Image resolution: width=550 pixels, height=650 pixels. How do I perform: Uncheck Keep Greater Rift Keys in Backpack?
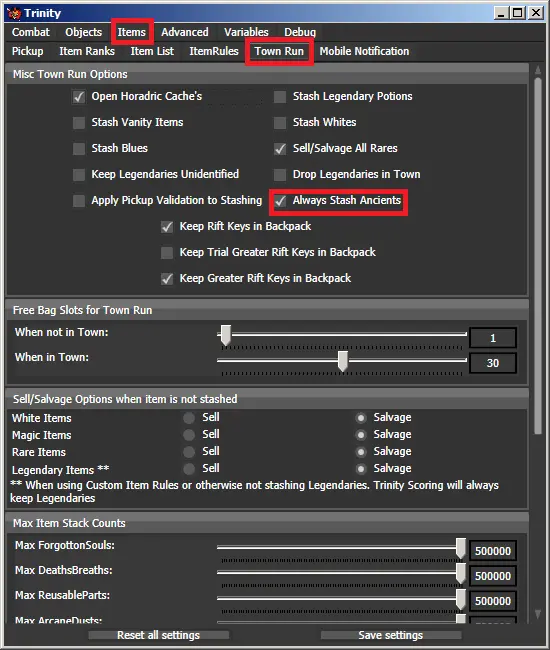click(167, 279)
